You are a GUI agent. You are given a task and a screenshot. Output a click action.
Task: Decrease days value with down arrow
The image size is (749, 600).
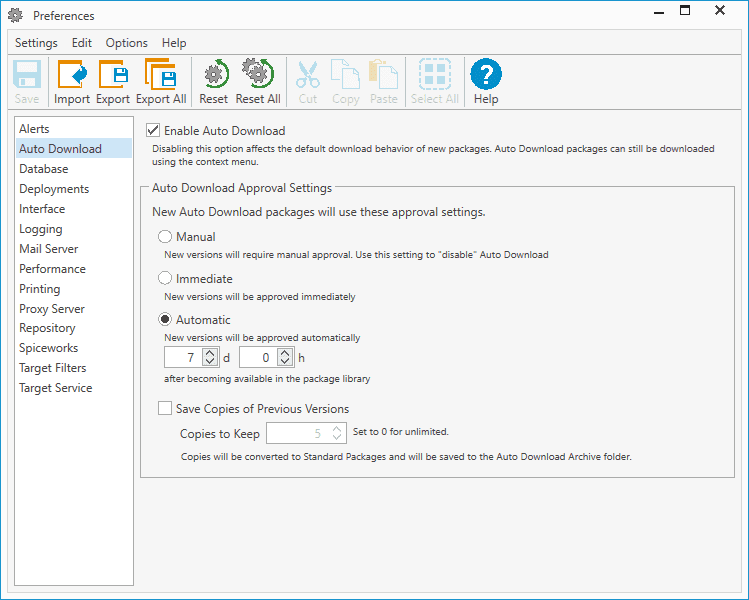point(210,361)
